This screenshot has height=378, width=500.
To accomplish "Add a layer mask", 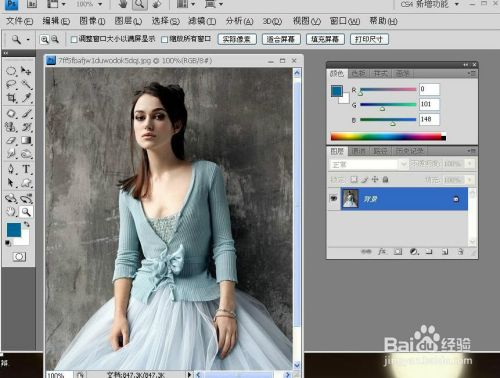I will click(398, 252).
